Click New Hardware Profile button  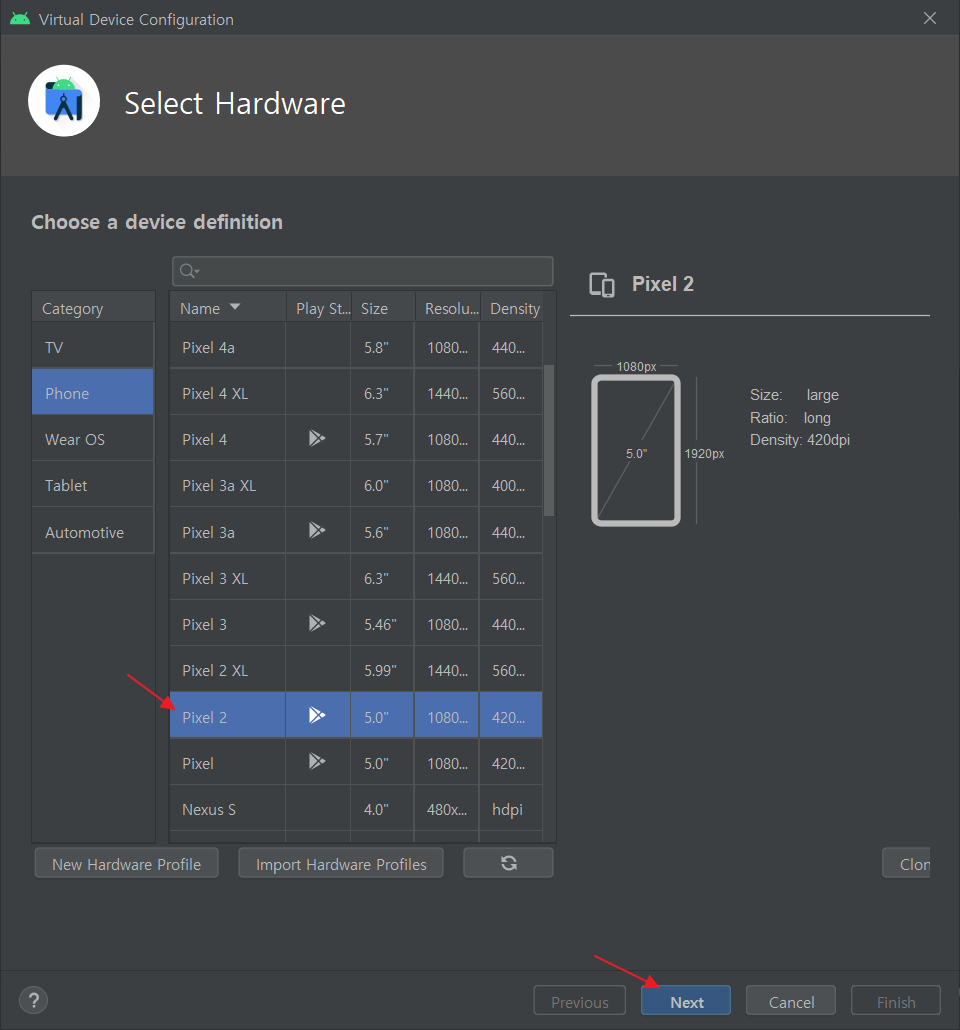pos(126,863)
